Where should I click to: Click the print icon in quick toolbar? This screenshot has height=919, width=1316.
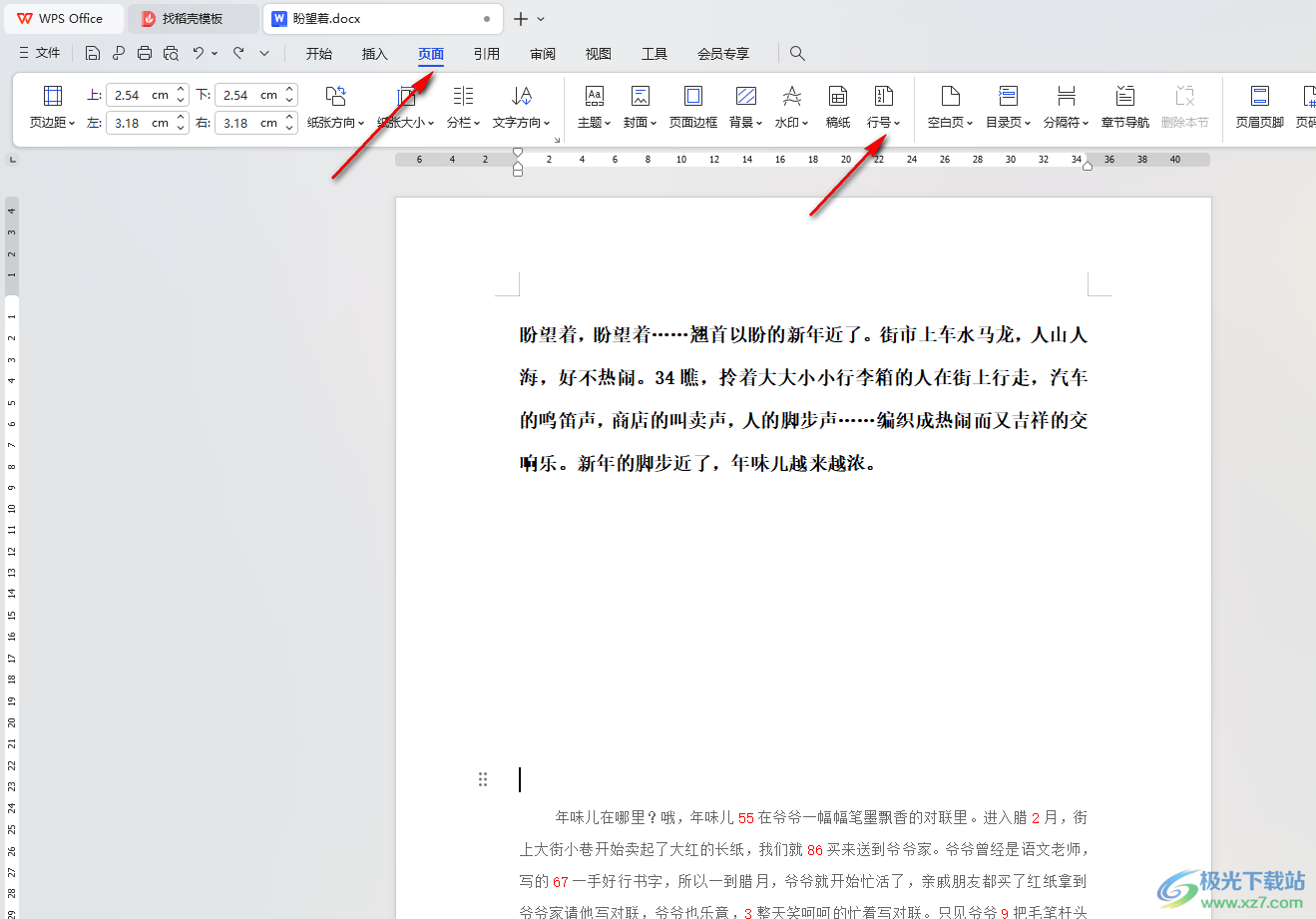145,53
